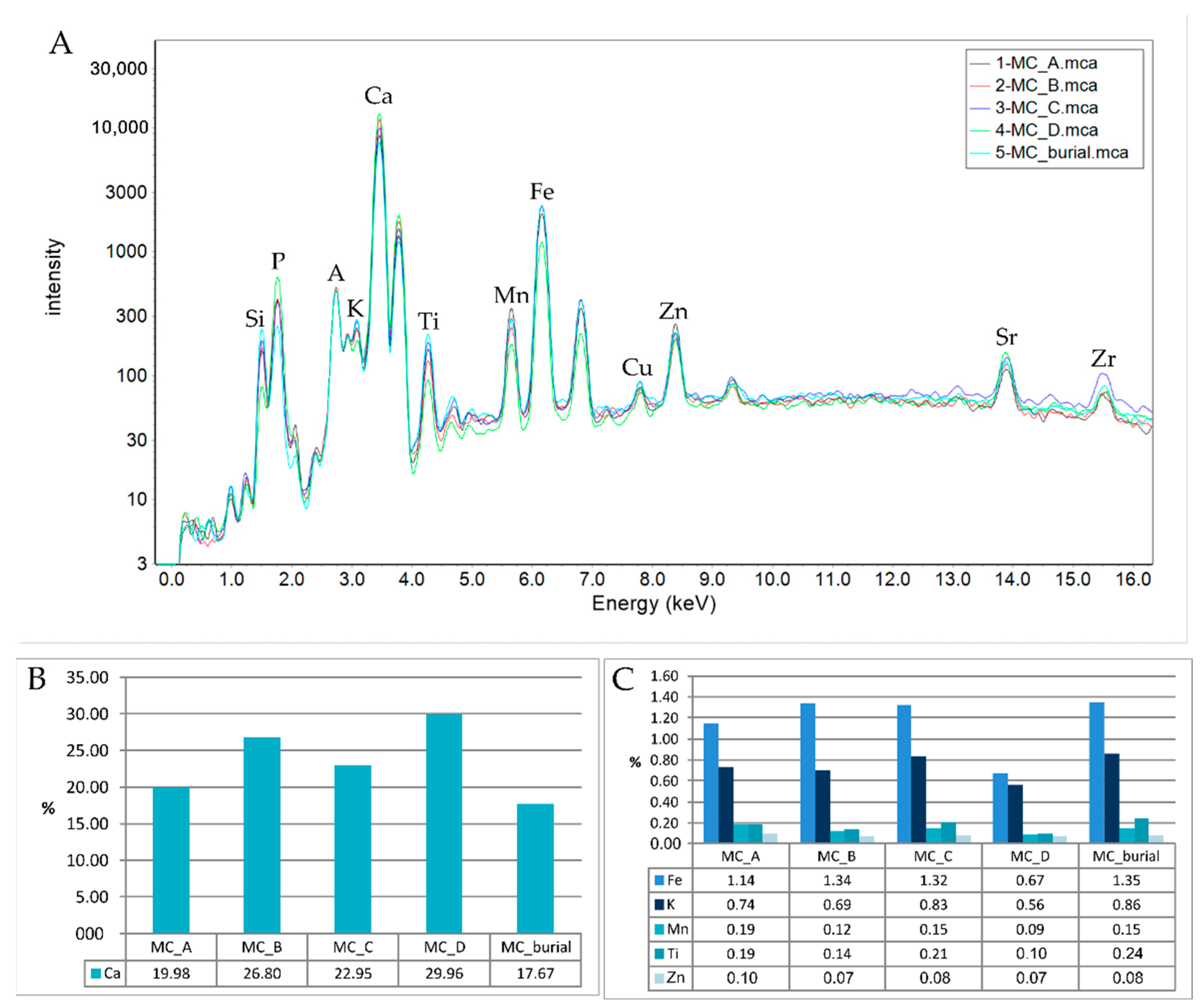Image resolution: width=1203 pixels, height=1008 pixels.
Task: Click the Sr peak label
Action: [x=1006, y=337]
